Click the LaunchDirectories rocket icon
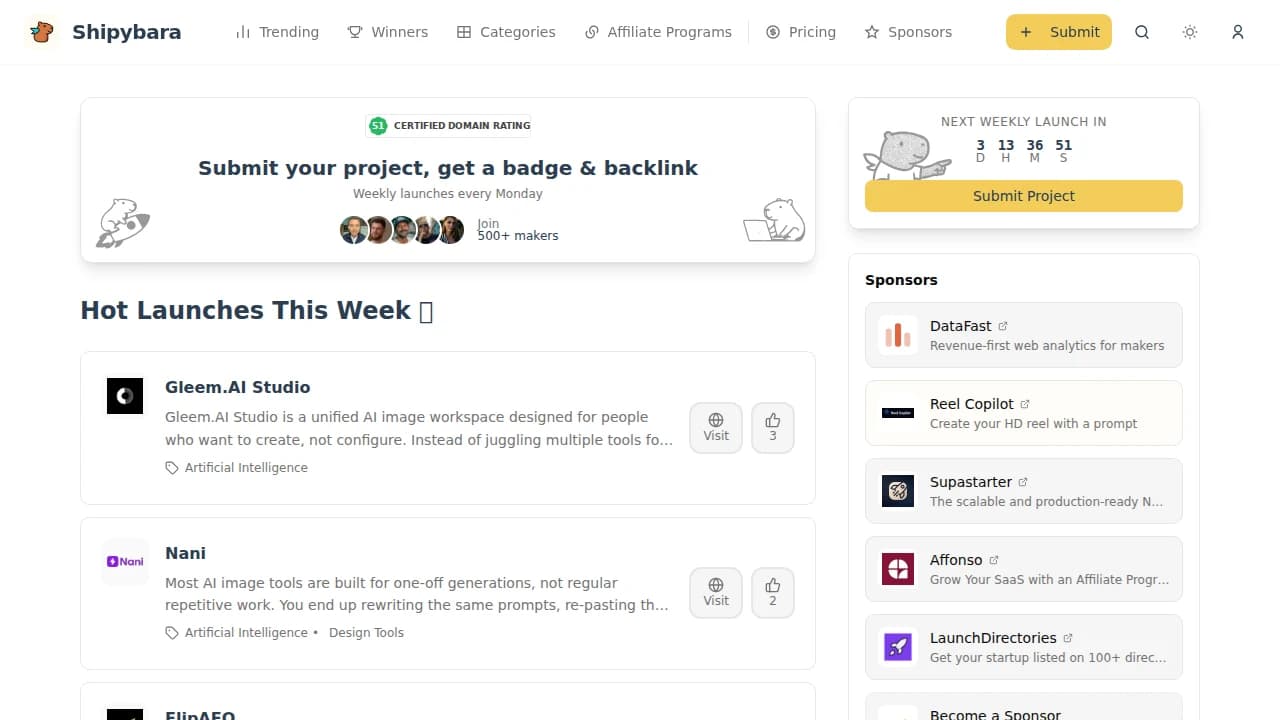This screenshot has height=720, width=1280. point(897,647)
